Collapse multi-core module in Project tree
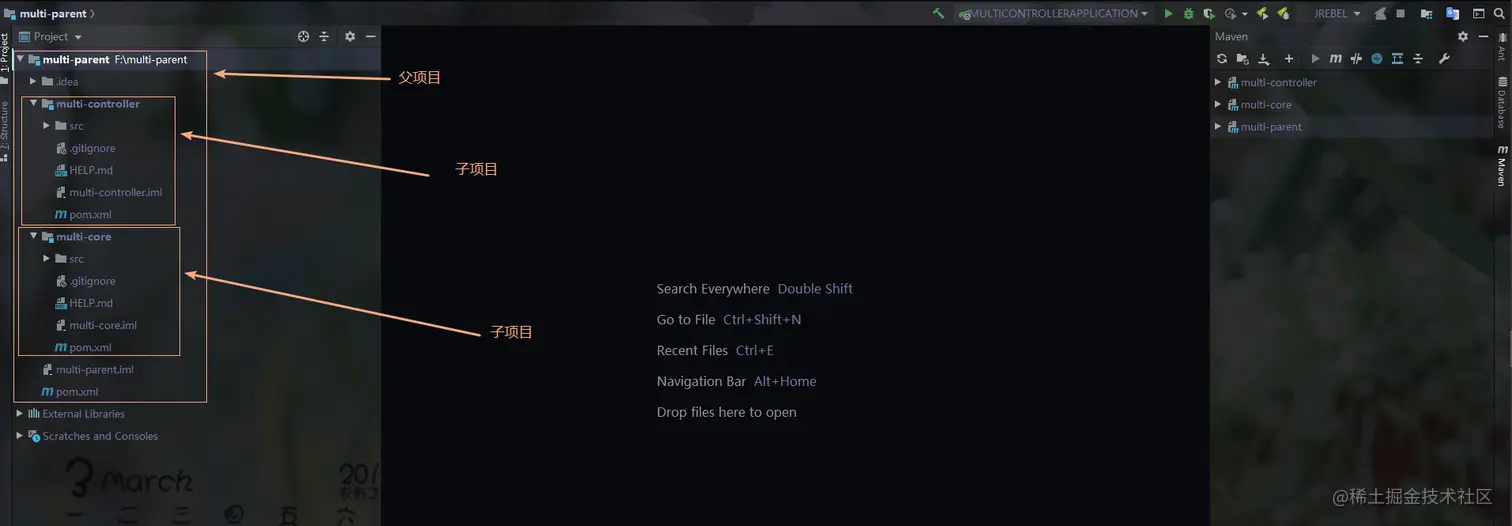The width and height of the screenshot is (1512, 526). pos(34,237)
